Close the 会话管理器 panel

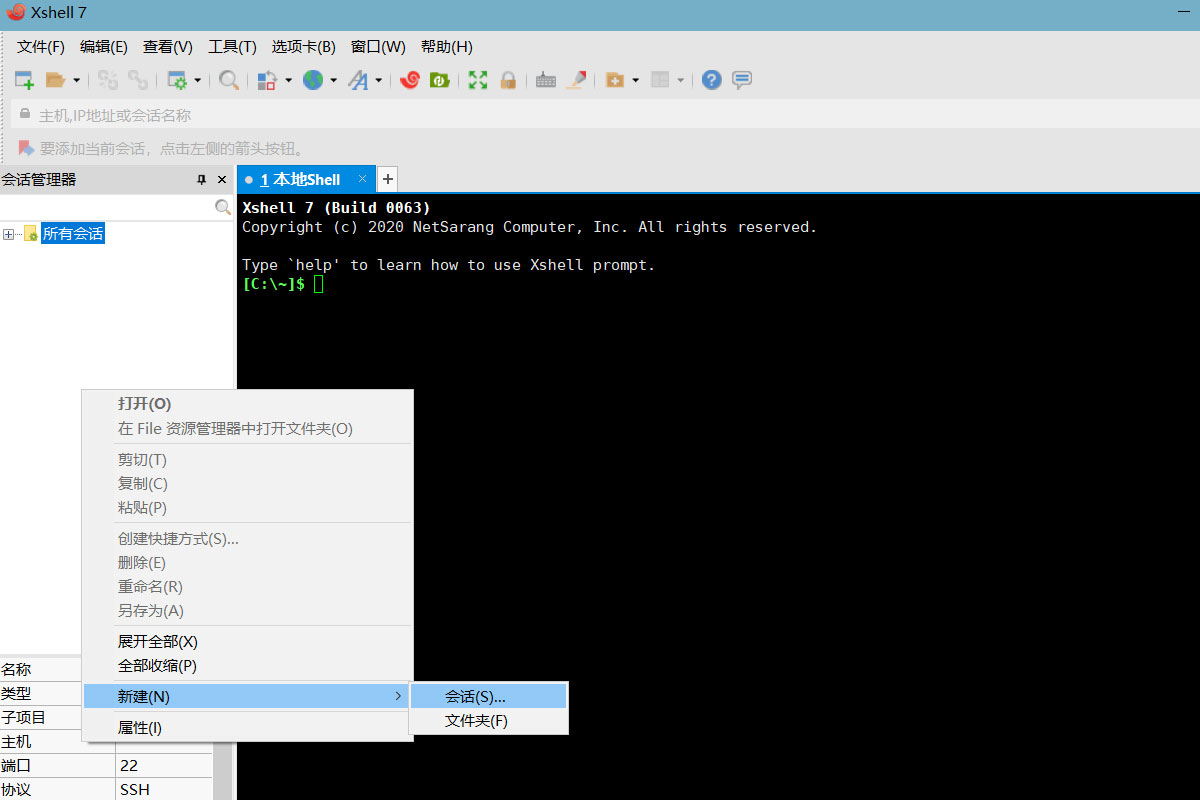click(x=222, y=180)
